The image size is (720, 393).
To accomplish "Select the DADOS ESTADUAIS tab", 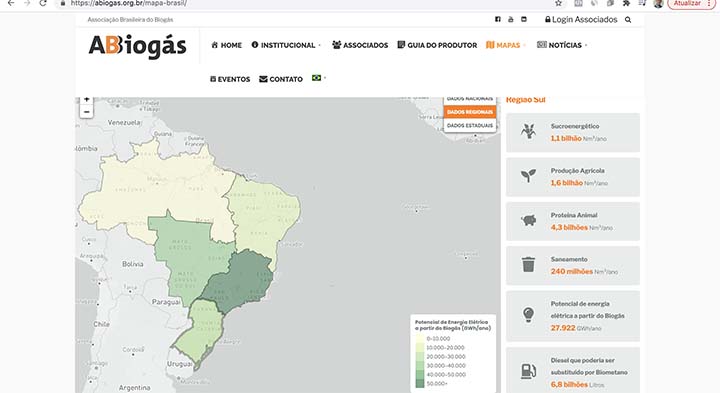I will [x=470, y=125].
